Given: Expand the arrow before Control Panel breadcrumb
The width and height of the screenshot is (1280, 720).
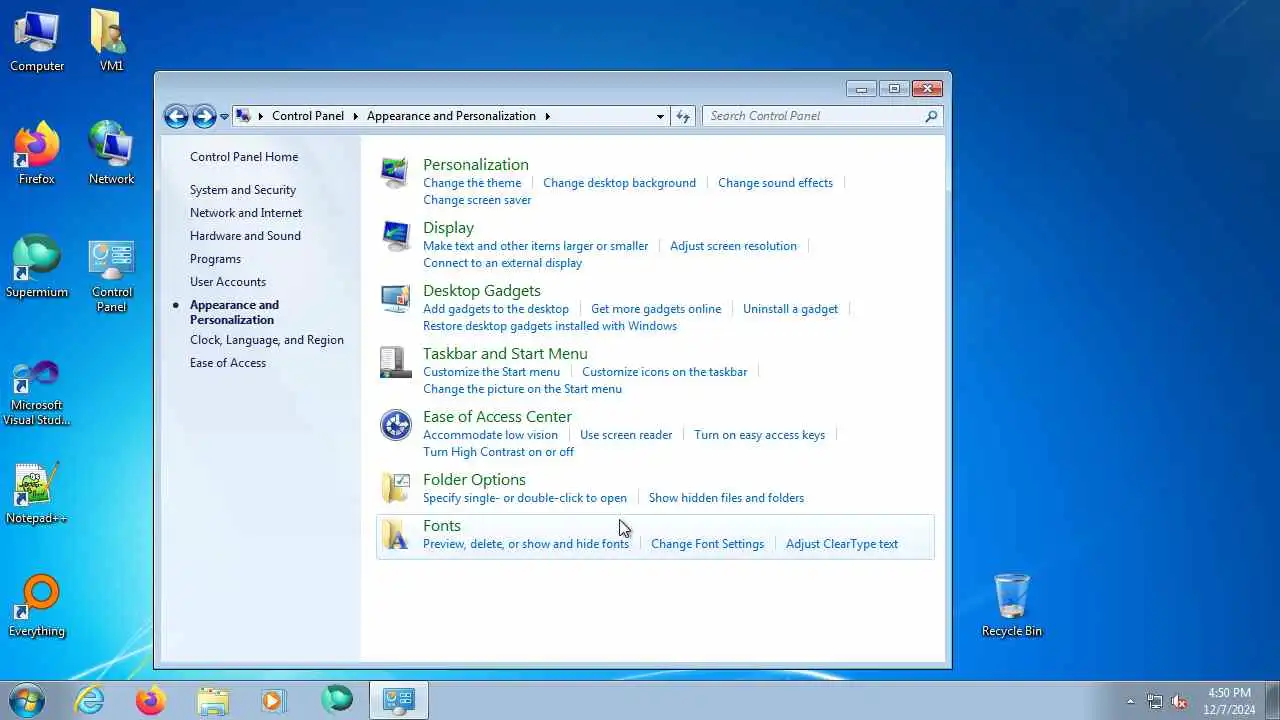Looking at the screenshot, I should pos(261,116).
